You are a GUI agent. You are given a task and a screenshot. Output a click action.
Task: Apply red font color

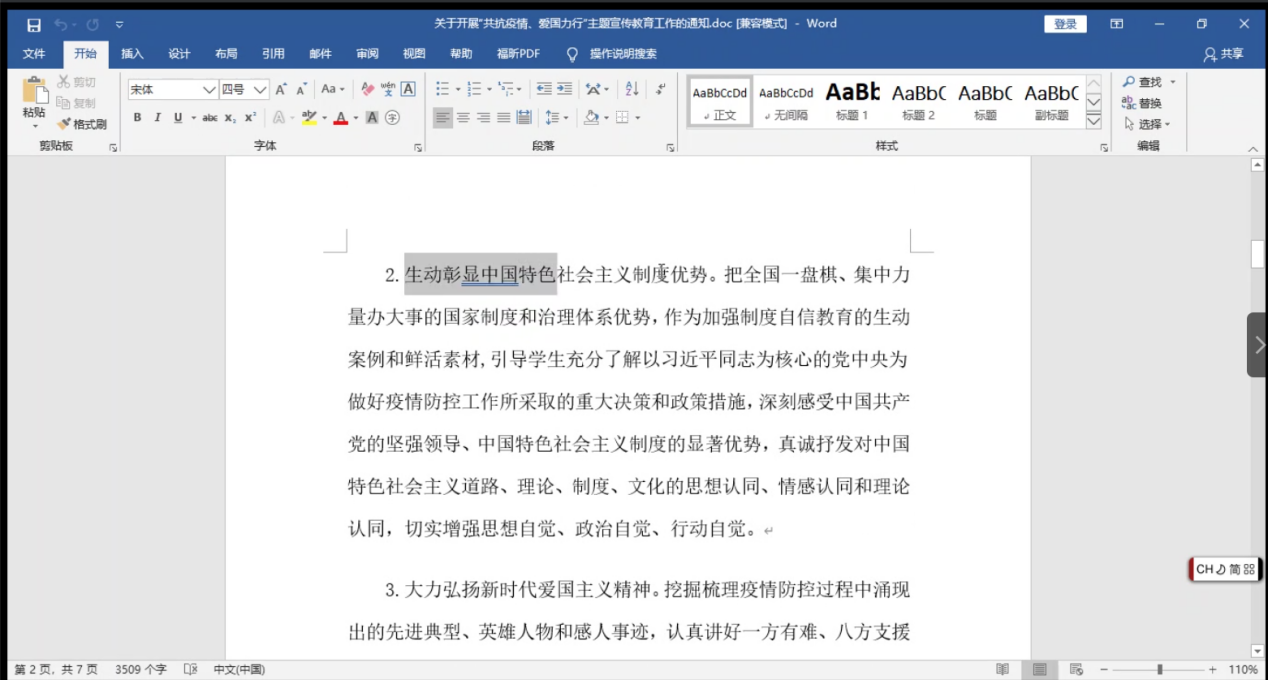pos(340,117)
